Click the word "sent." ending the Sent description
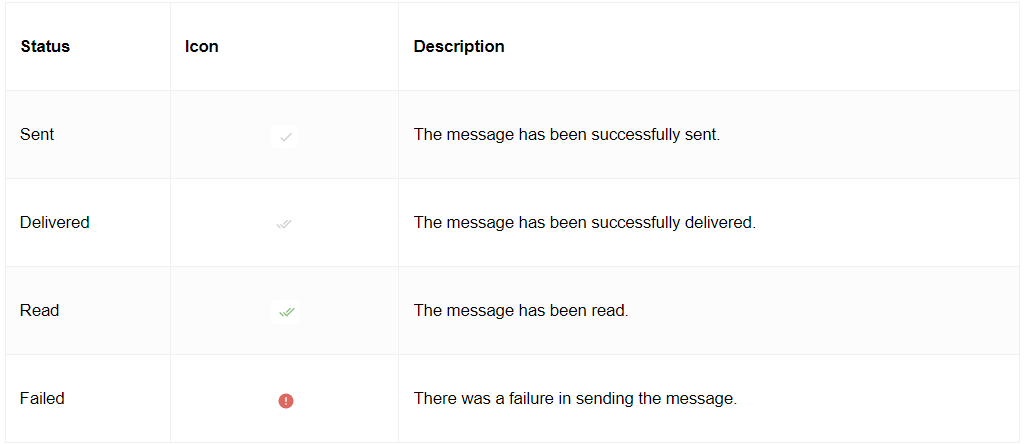The image size is (1024, 444). tap(702, 135)
